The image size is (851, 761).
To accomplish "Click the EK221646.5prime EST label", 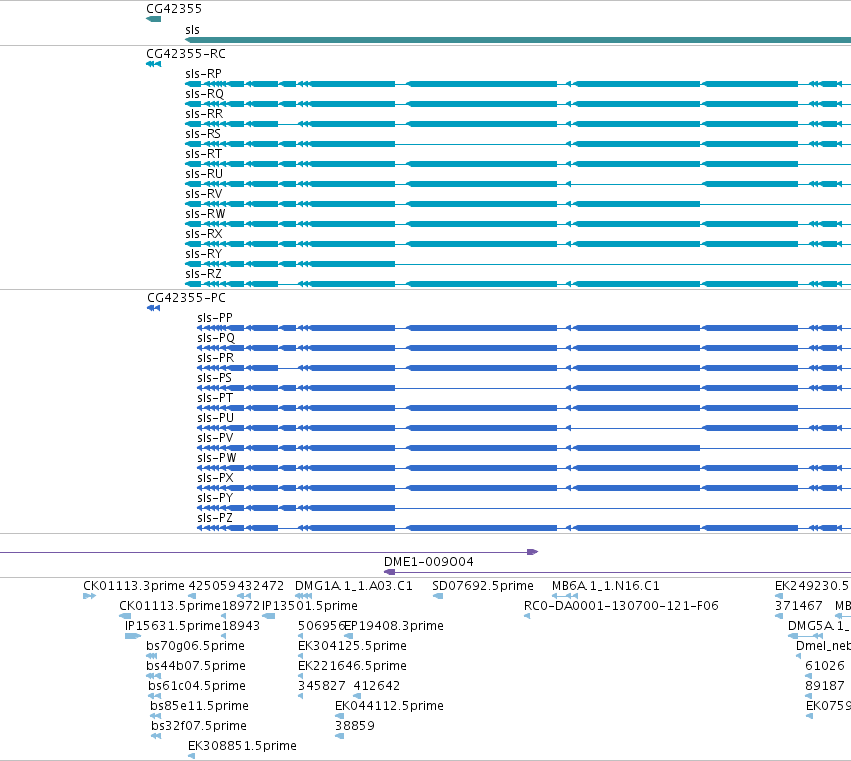I will point(352,666).
